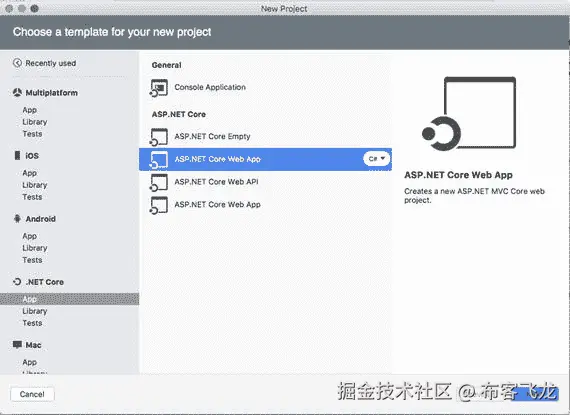Click the General section heading
This screenshot has width=570, height=415.
166,65
